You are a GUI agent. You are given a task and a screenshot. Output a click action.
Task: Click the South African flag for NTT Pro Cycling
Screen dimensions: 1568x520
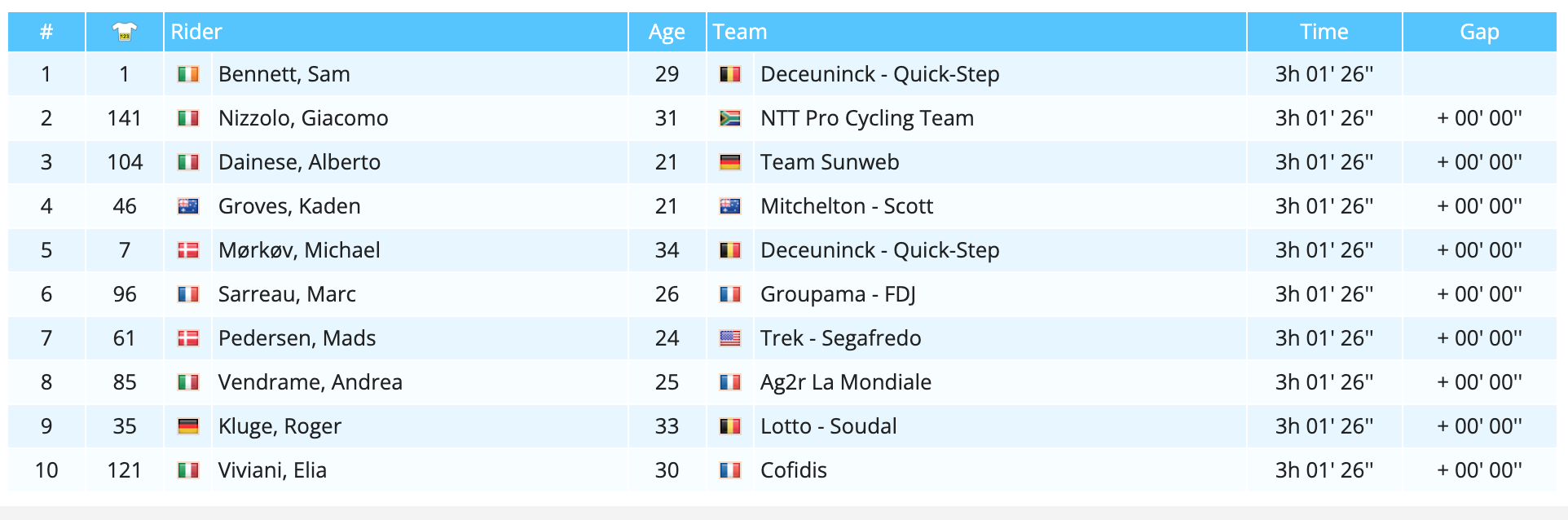point(729,118)
